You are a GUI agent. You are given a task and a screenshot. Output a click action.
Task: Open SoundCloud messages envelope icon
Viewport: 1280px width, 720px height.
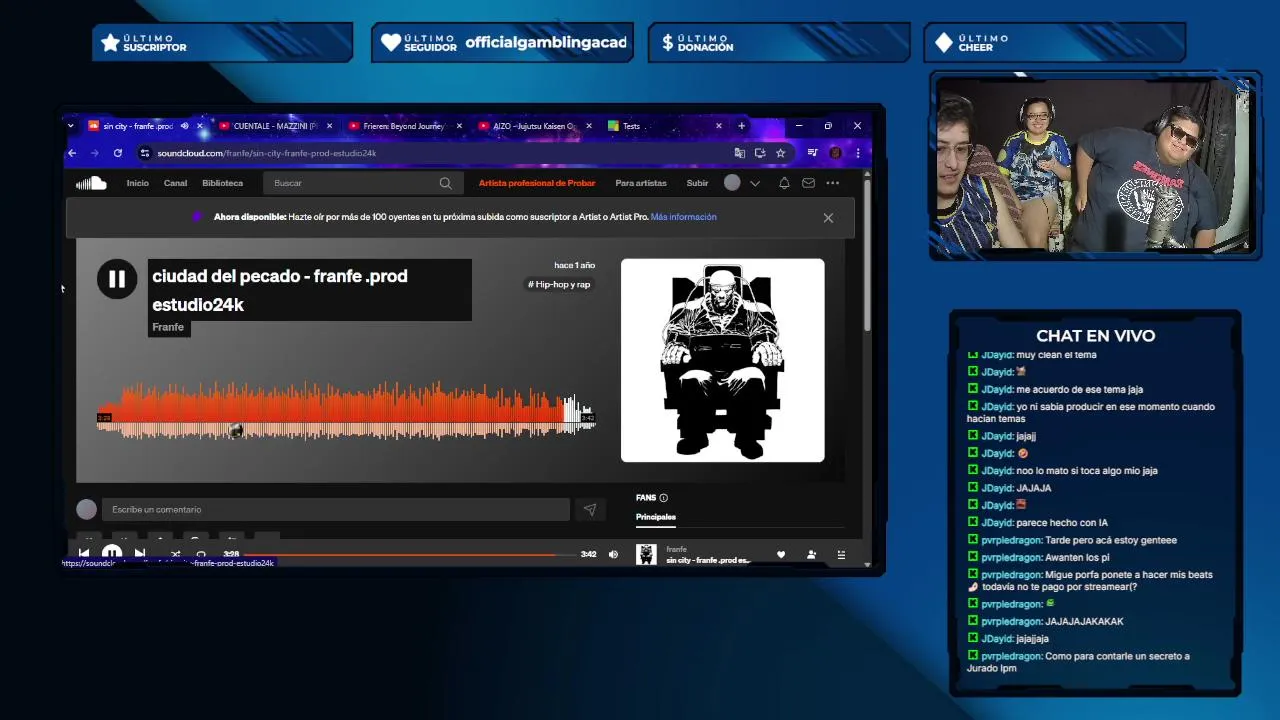(808, 183)
